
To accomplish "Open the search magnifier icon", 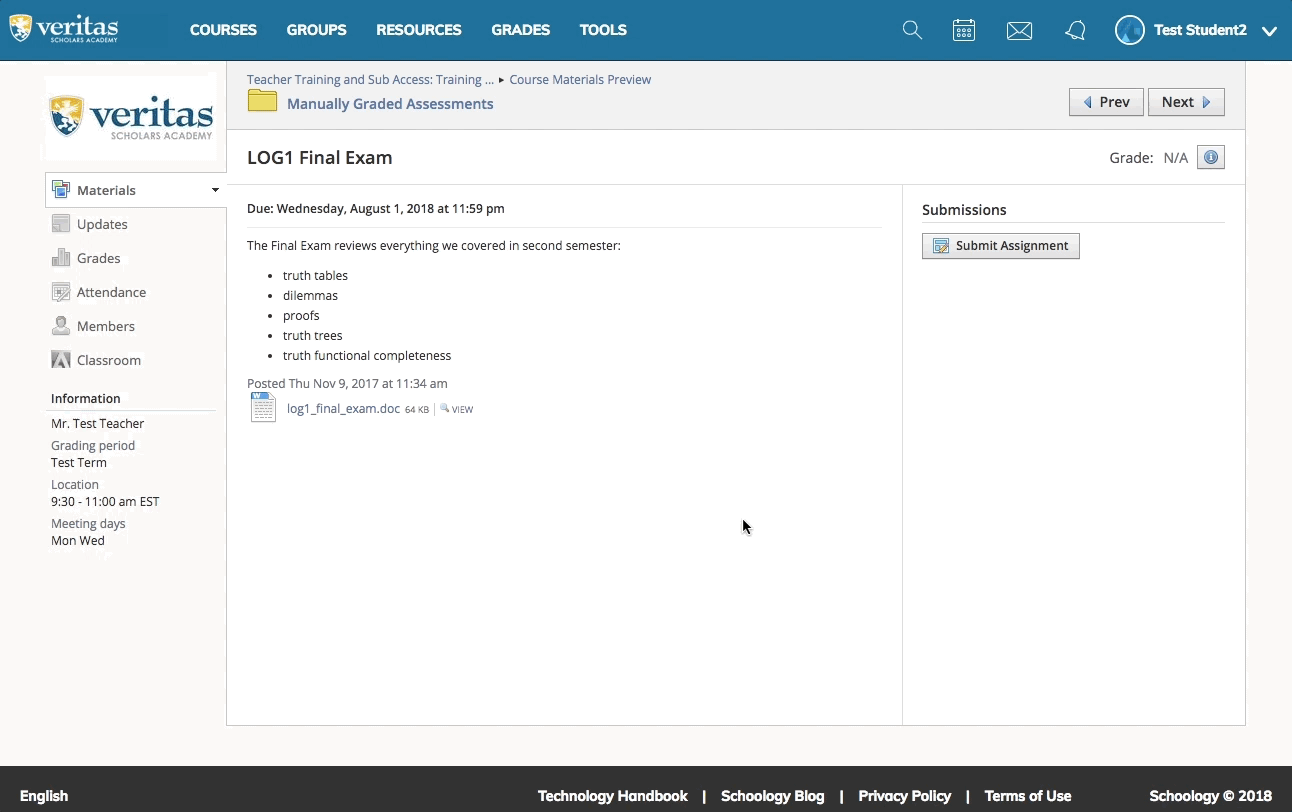I will point(912,30).
